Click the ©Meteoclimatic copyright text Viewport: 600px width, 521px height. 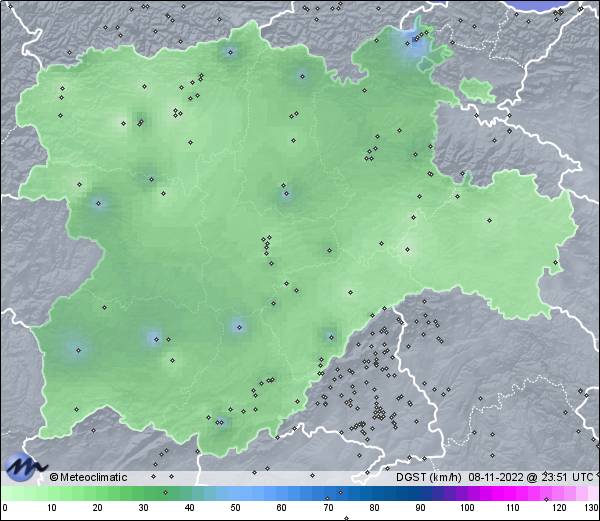(88, 477)
